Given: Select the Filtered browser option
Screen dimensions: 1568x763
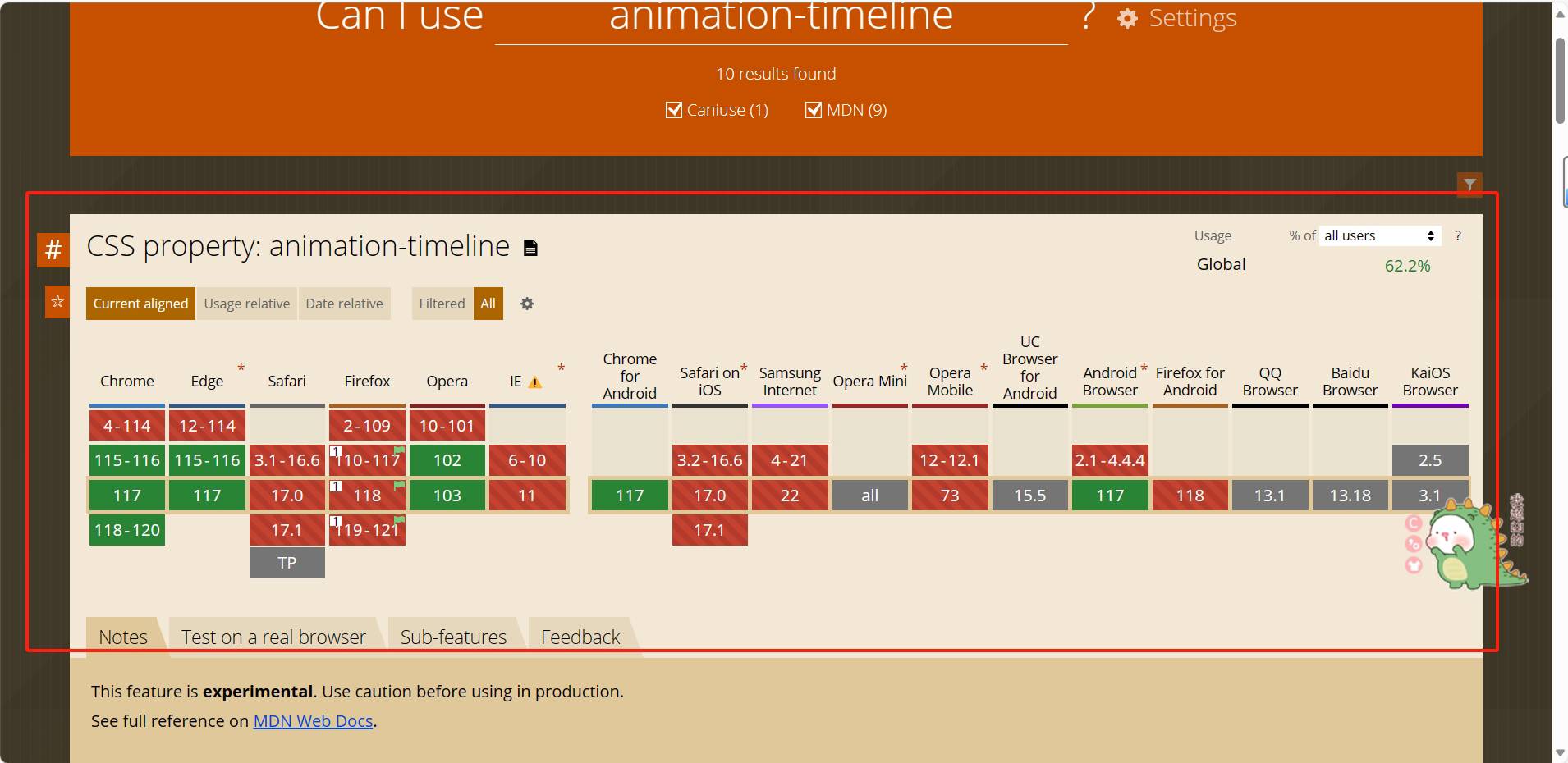Looking at the screenshot, I should (442, 304).
